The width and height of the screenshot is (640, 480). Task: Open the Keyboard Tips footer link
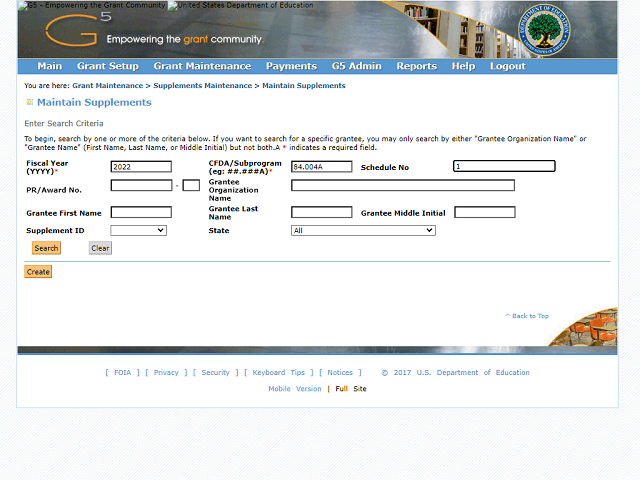pyautogui.click(x=279, y=373)
